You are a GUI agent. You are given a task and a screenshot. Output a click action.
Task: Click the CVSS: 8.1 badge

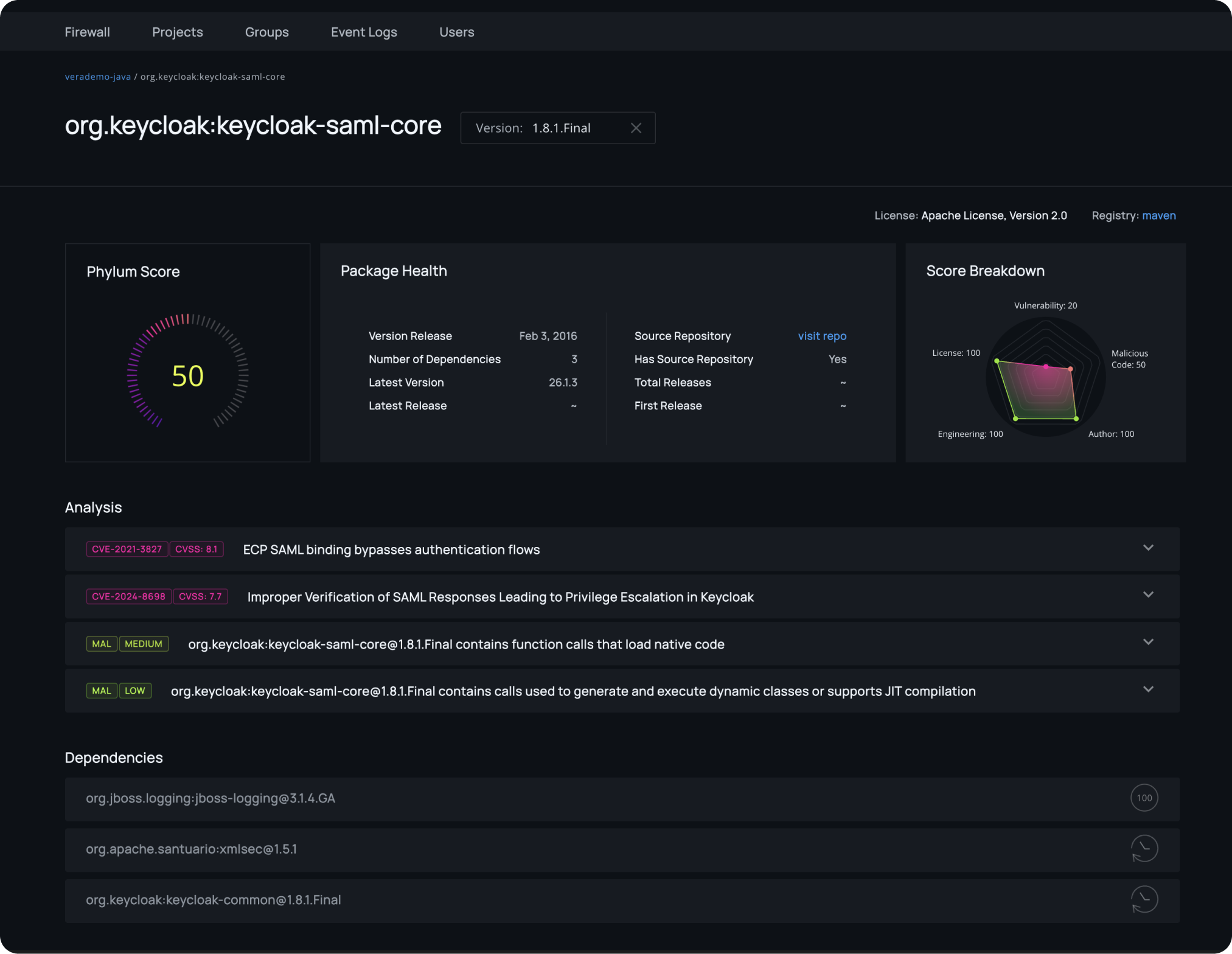click(x=197, y=549)
